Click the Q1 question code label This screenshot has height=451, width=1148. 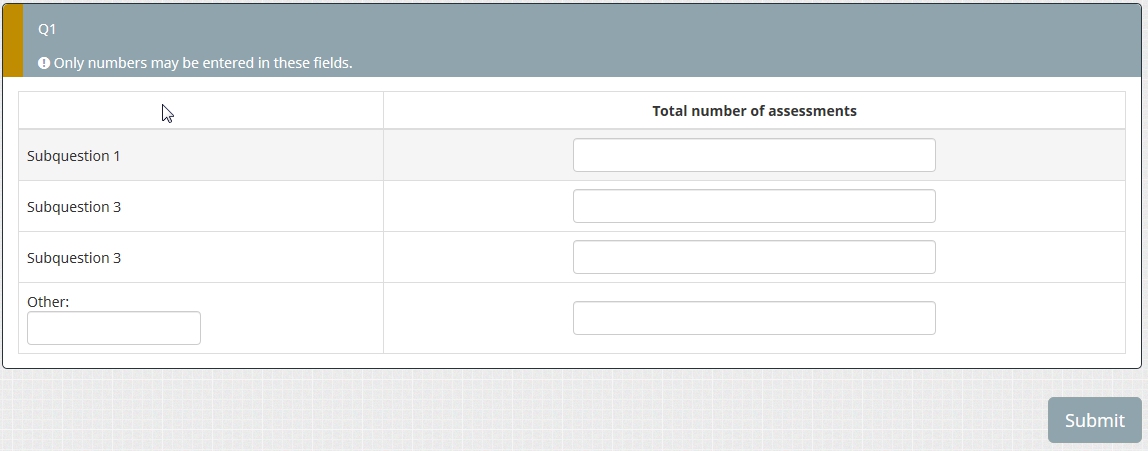tap(47, 29)
